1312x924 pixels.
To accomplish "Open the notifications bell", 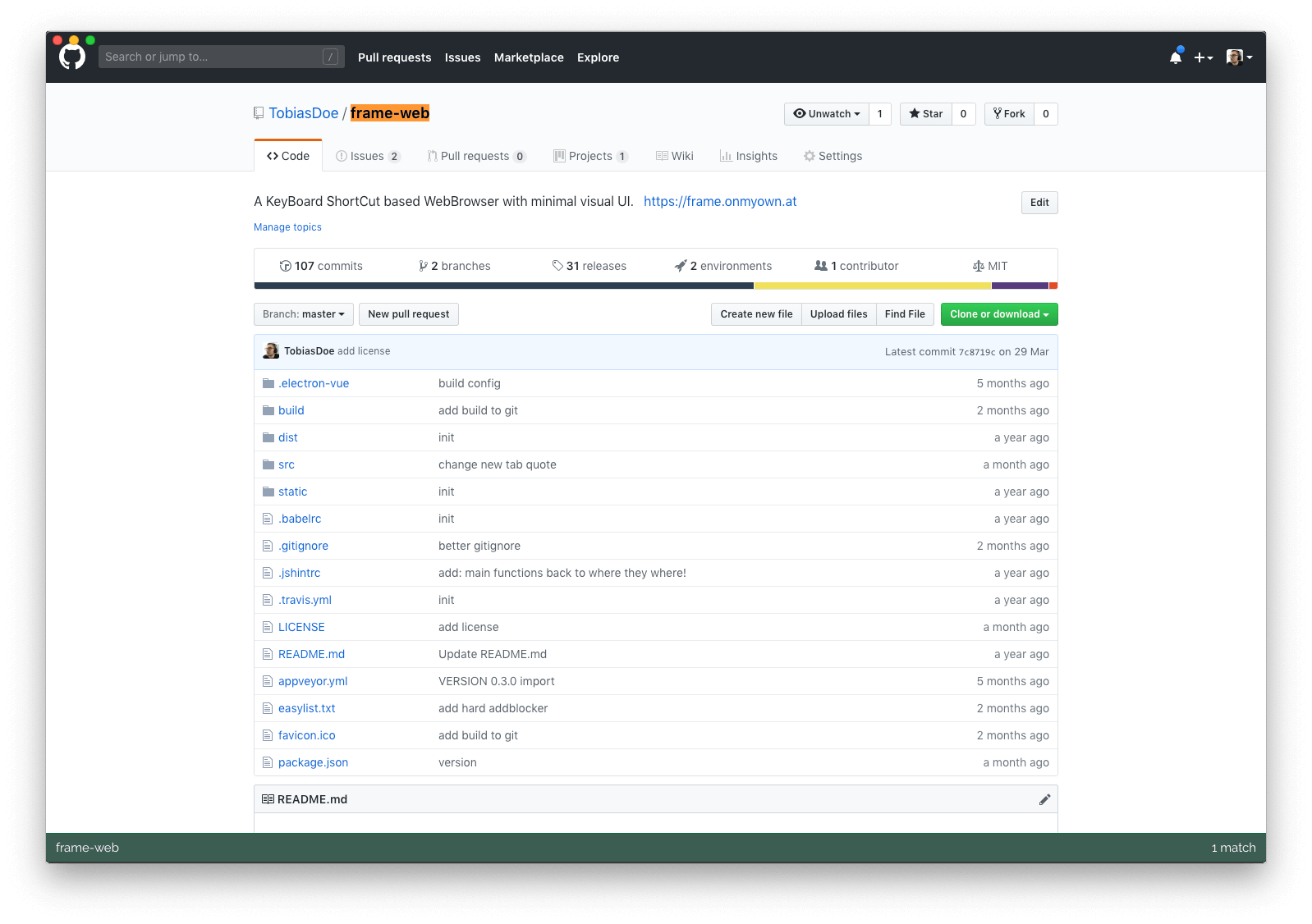I will (1176, 57).
